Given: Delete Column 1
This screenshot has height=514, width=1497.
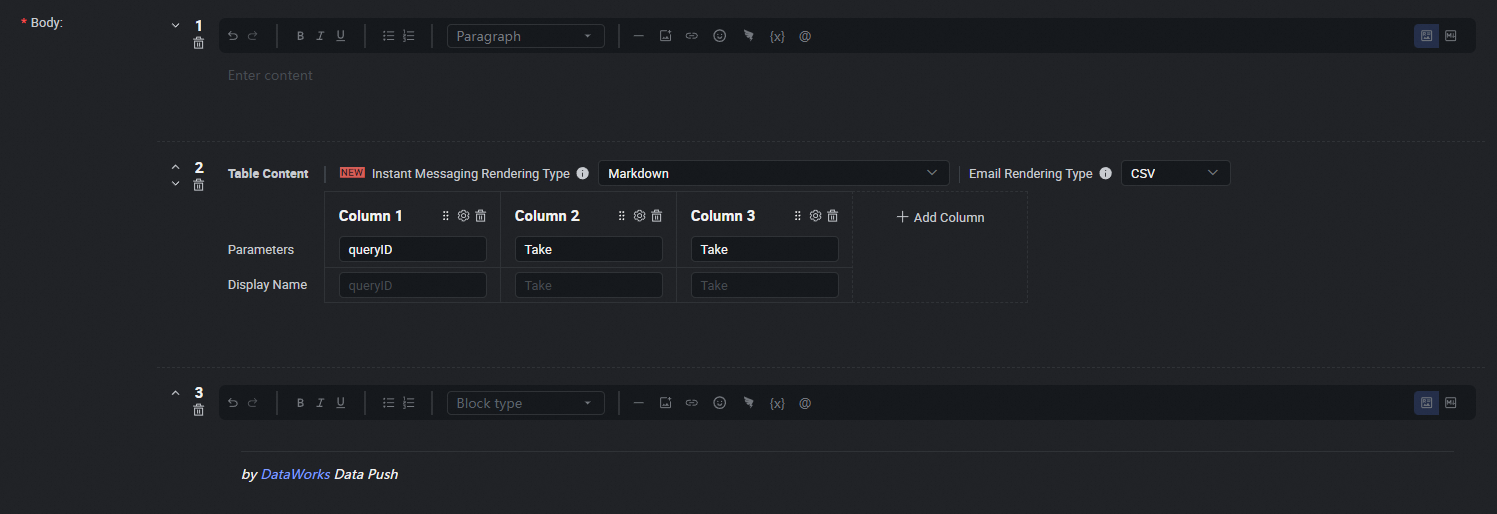Looking at the screenshot, I should point(480,216).
